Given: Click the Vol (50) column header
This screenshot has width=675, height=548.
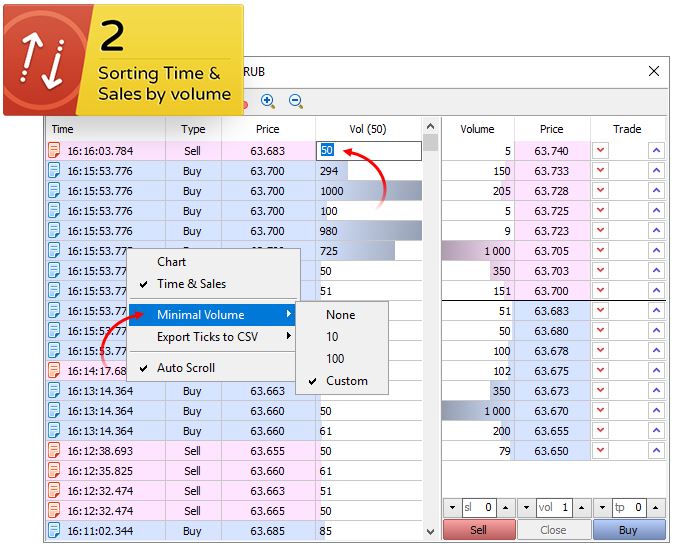Looking at the screenshot, I should point(368,129).
